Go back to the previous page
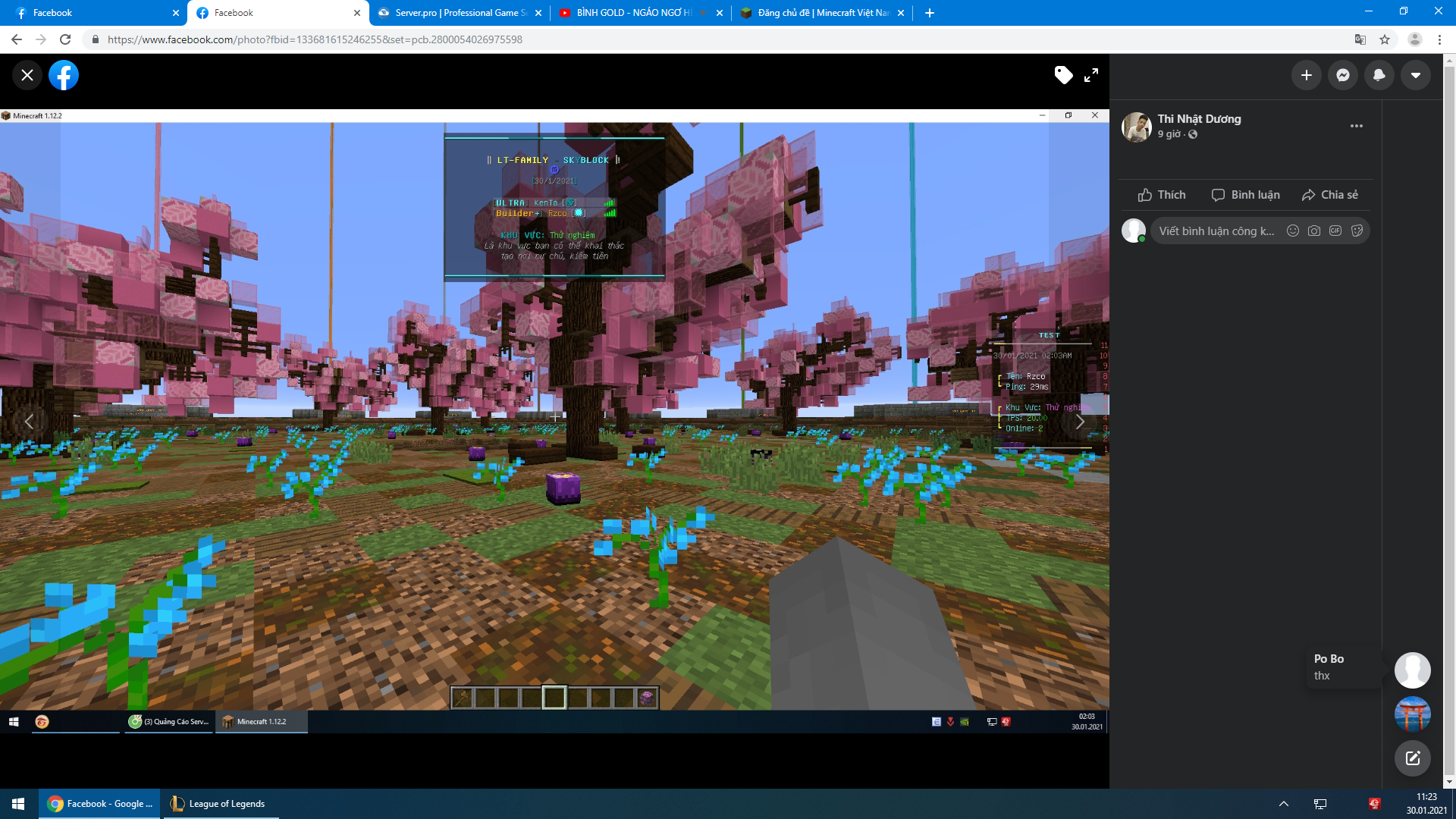This screenshot has width=1456, height=819. click(x=17, y=39)
